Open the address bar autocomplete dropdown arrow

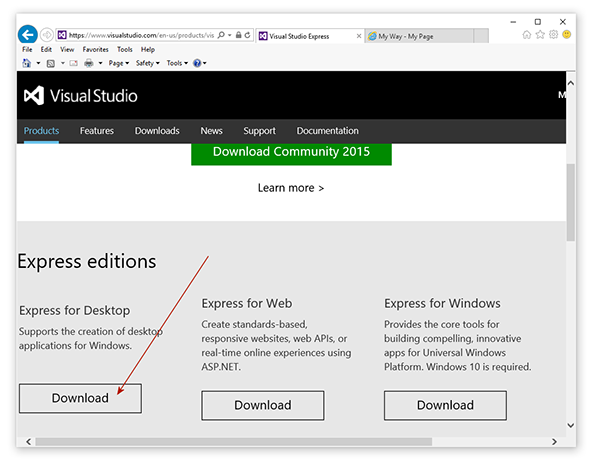(x=230, y=35)
